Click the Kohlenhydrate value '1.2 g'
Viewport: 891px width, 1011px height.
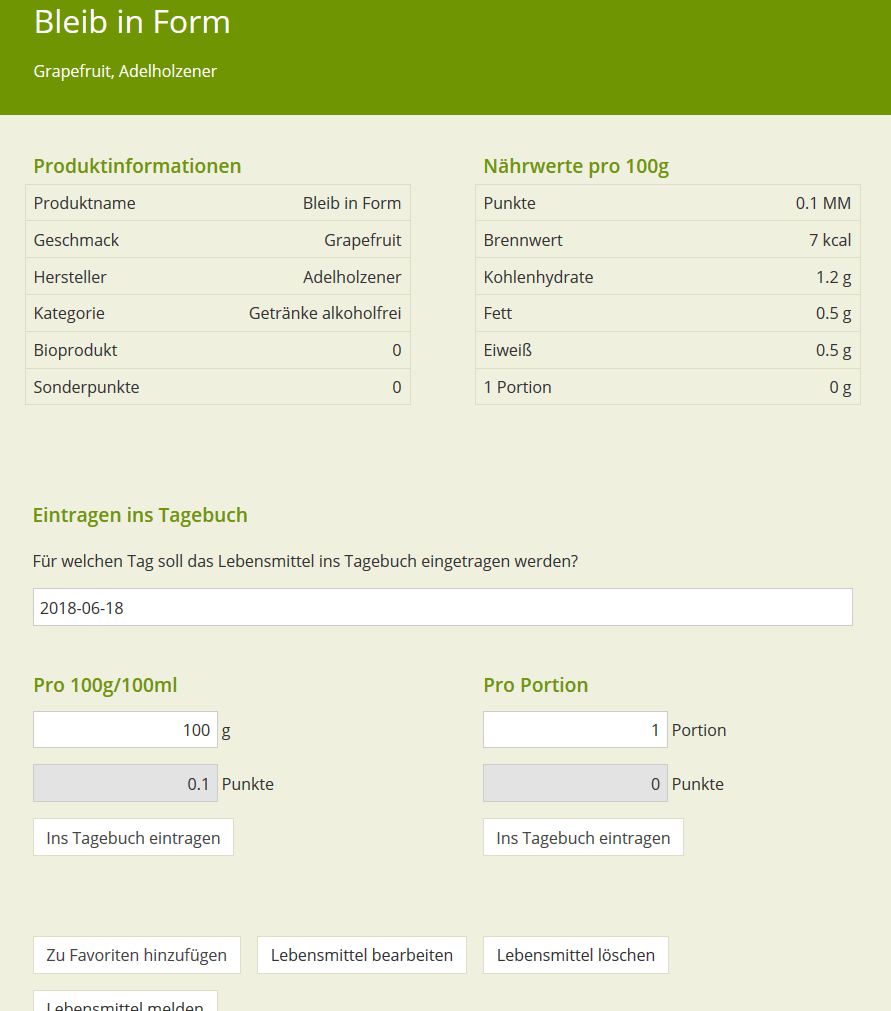tap(834, 277)
